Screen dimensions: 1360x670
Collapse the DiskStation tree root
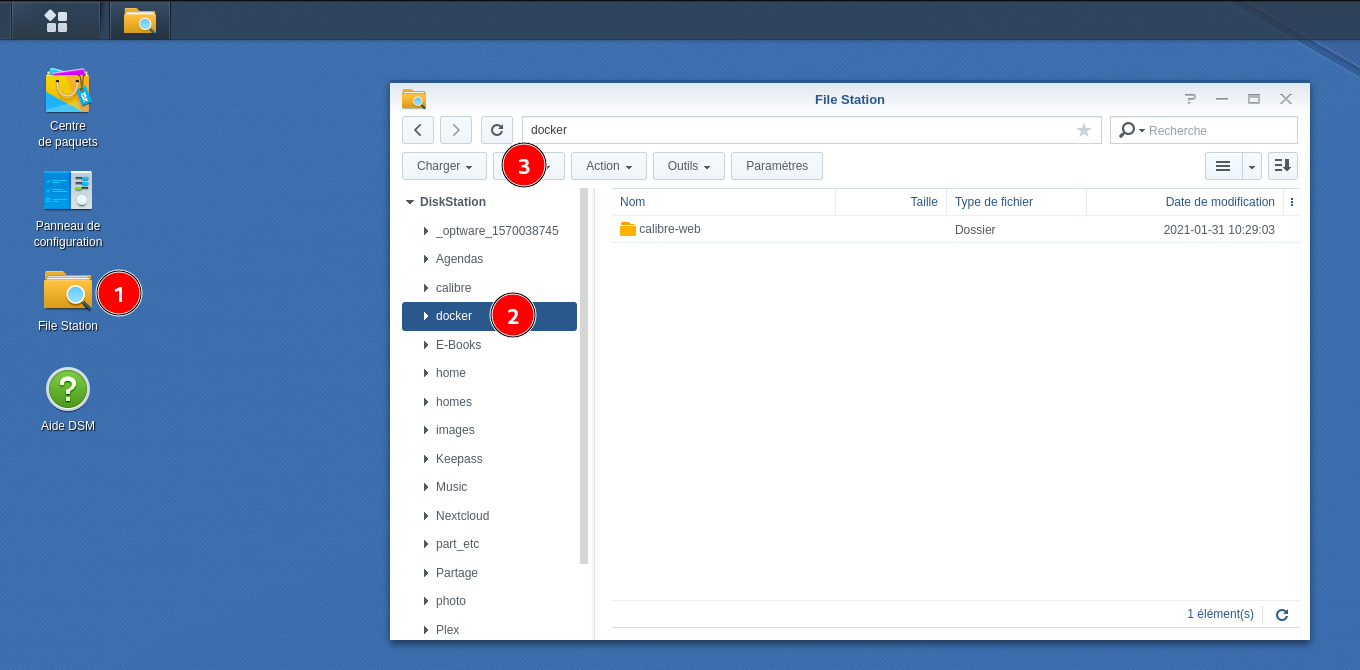pos(410,202)
